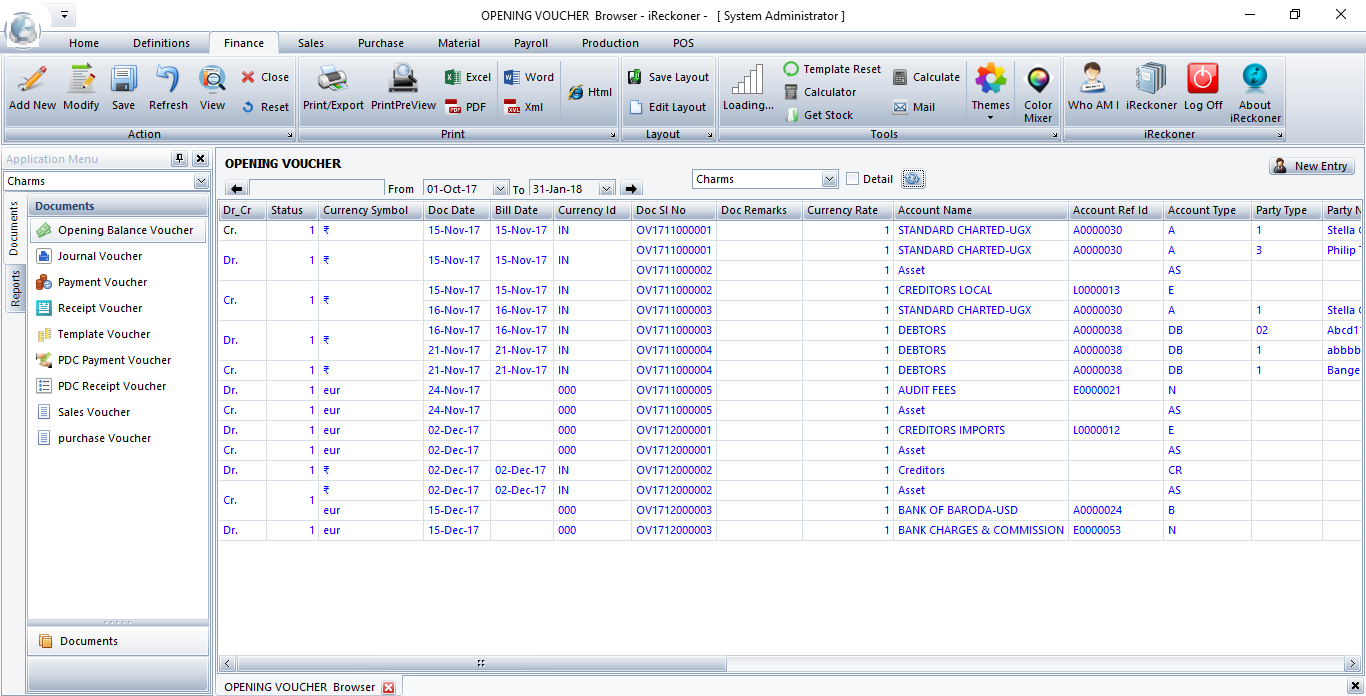Click the Log Off power icon
Screen dimensions: 1366x696
1203,80
